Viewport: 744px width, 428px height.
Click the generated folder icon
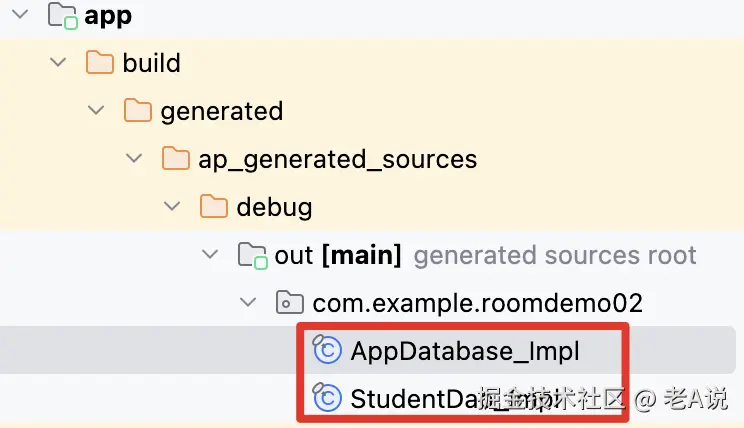pyautogui.click(x=138, y=111)
